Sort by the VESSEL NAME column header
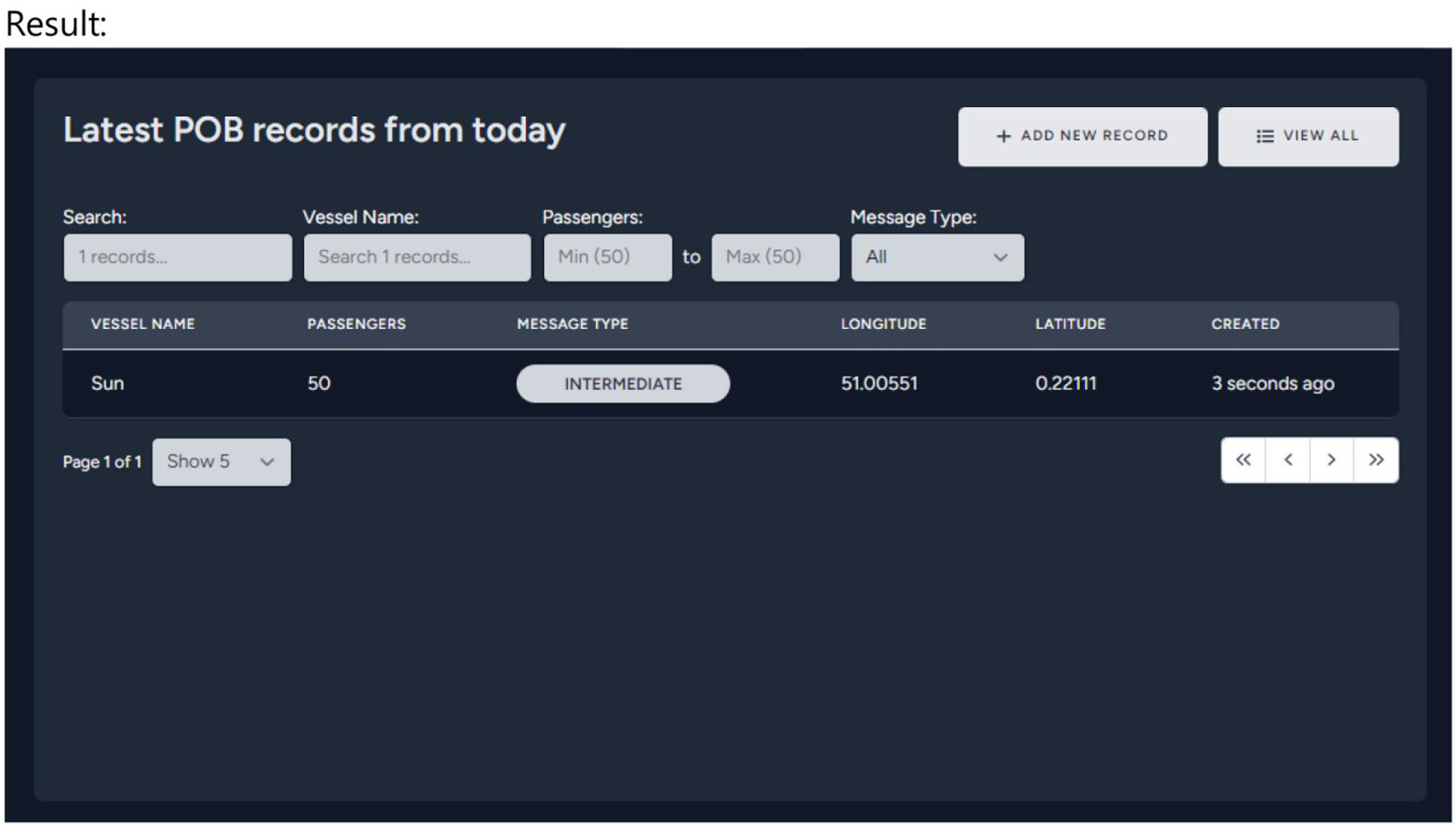The height and width of the screenshot is (829, 1456). [x=143, y=324]
